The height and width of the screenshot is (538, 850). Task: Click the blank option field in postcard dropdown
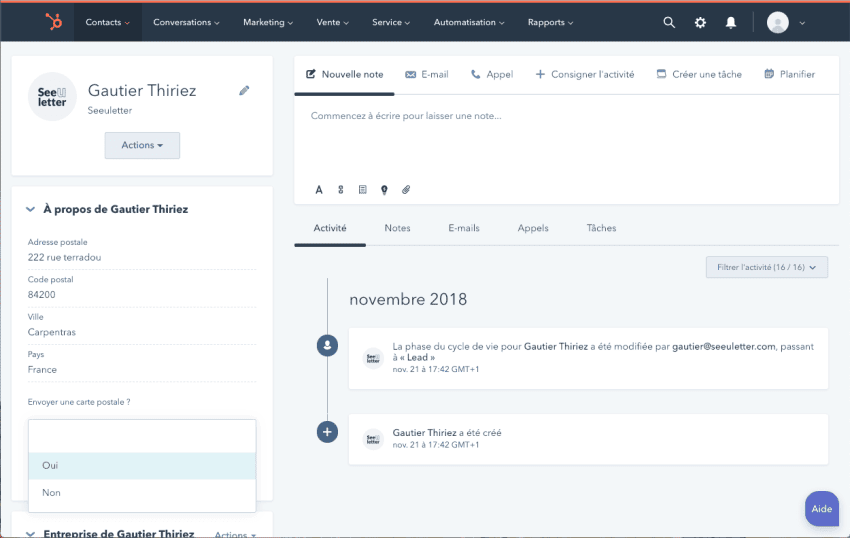coord(142,436)
